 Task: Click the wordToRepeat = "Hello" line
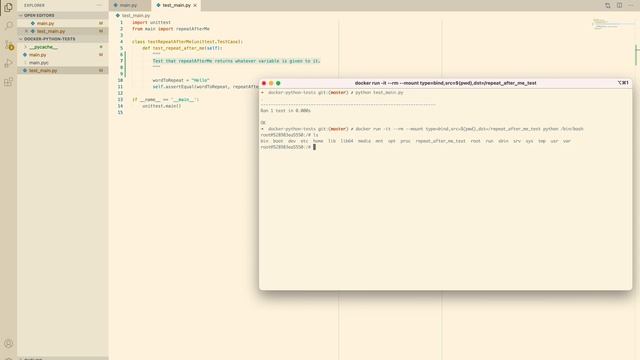181,80
